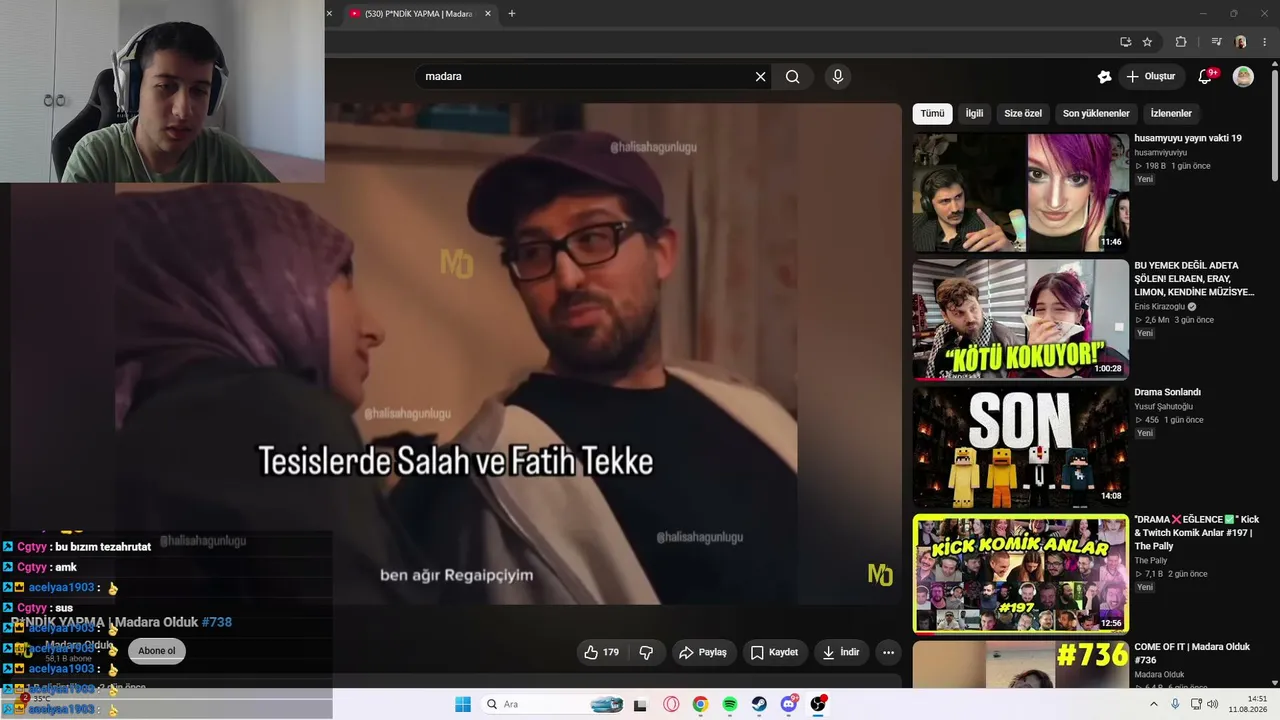Select the İlgili filter chip
The width and height of the screenshot is (1280, 720).
click(x=974, y=114)
